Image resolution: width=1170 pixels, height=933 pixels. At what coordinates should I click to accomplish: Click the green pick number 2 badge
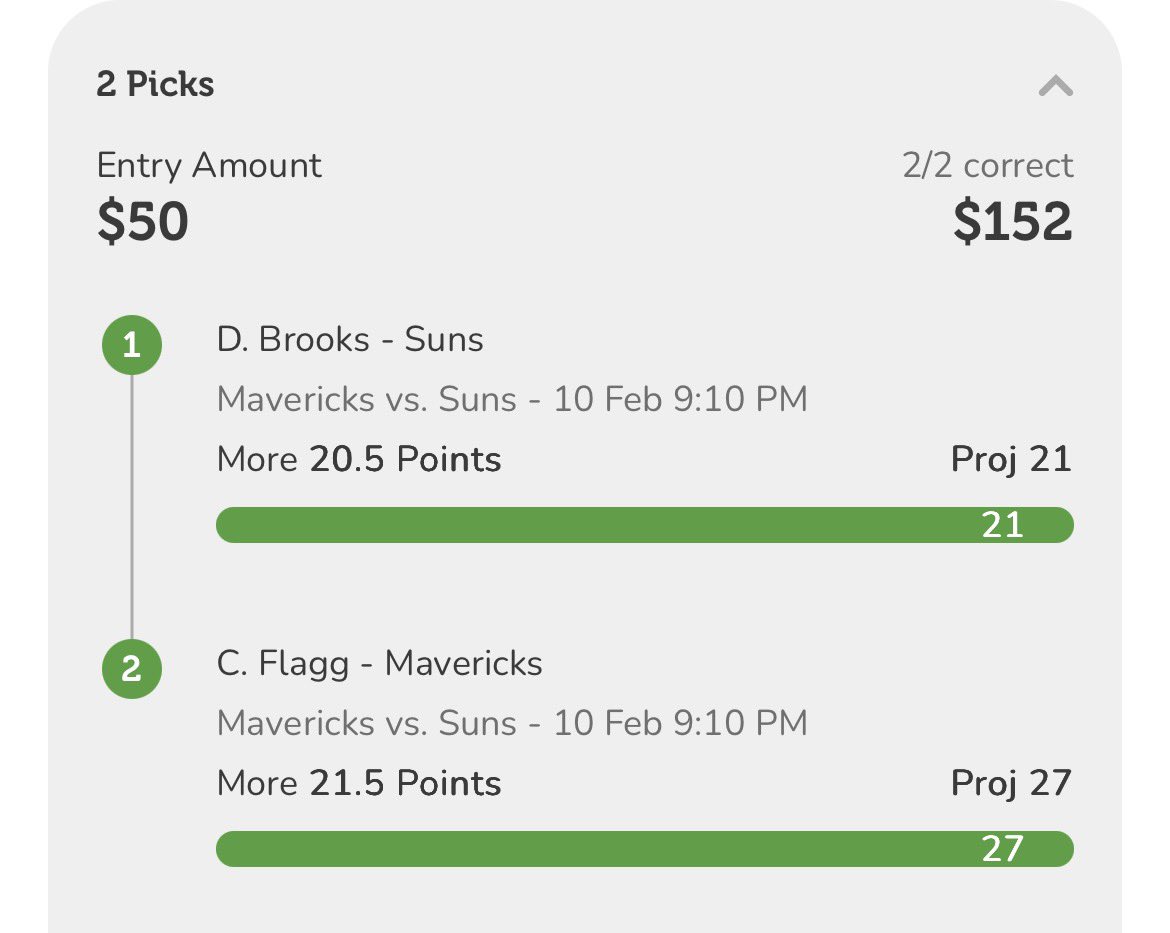pos(132,669)
